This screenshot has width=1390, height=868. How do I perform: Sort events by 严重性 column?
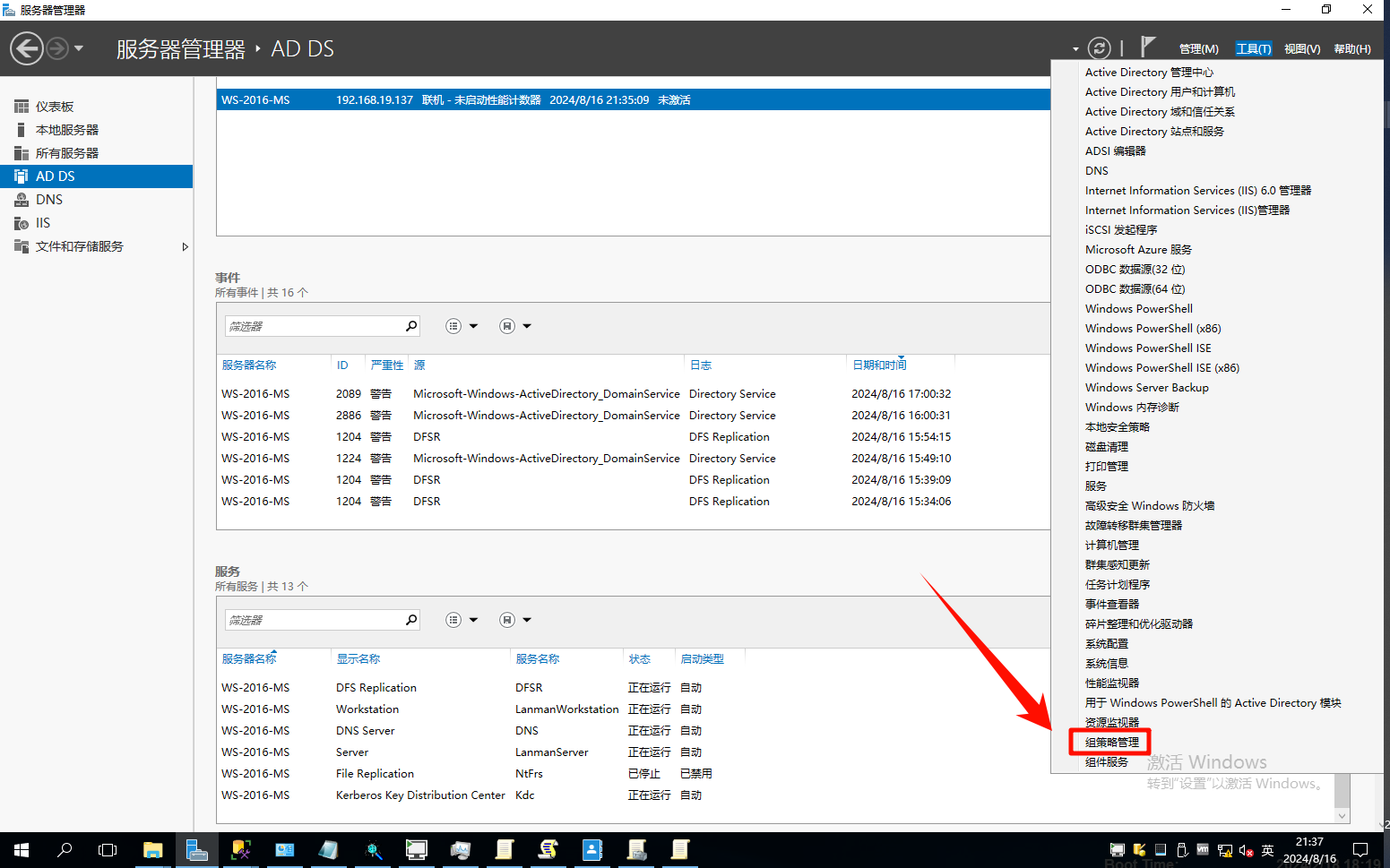(387, 365)
